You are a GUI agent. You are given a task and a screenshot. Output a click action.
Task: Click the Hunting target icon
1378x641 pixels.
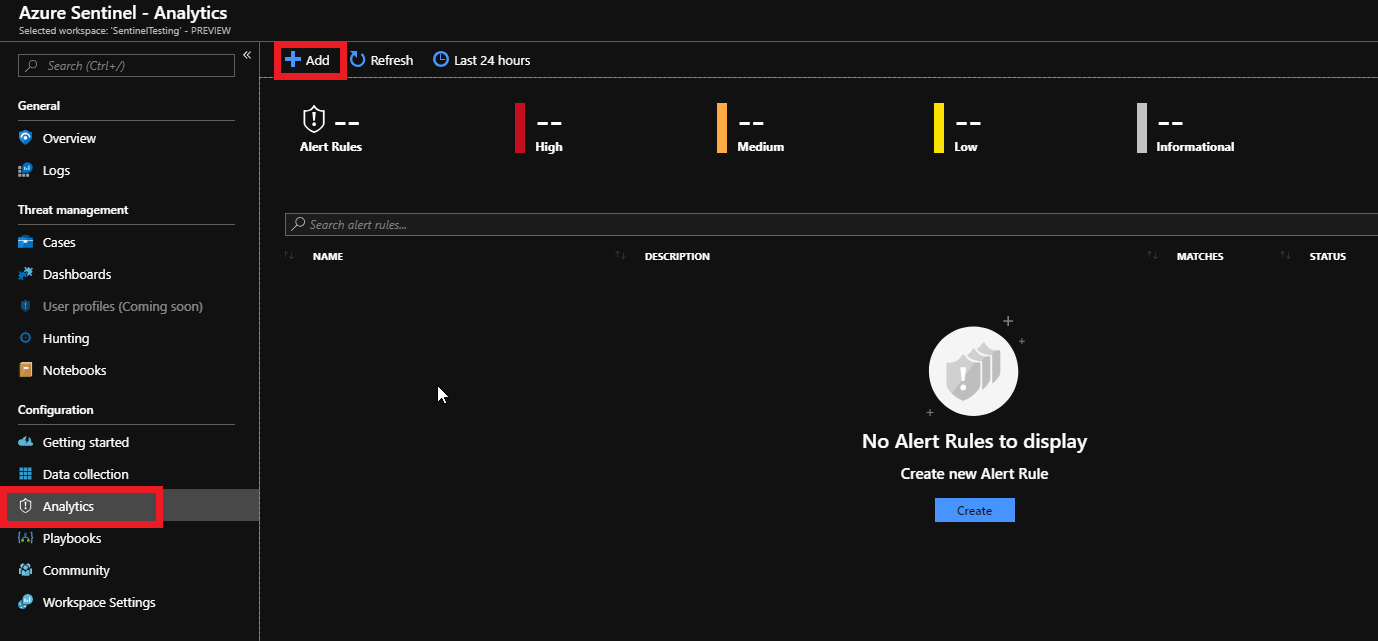click(26, 338)
